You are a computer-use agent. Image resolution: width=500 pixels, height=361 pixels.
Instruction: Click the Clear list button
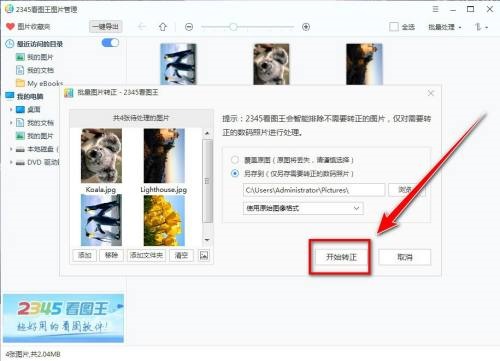coord(181,255)
